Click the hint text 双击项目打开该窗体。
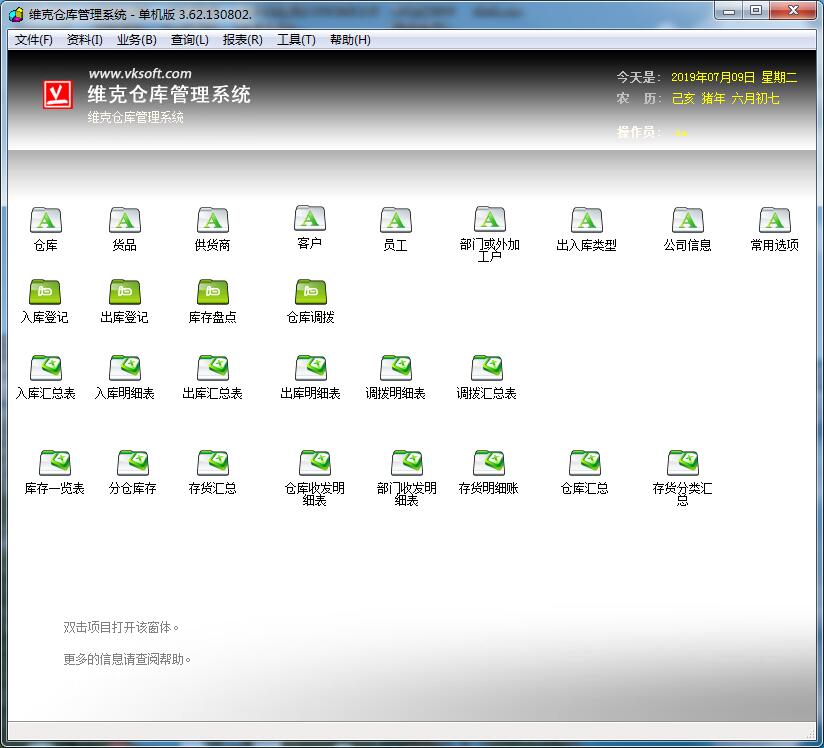Screen dimensions: 824x748 click(x=121, y=627)
